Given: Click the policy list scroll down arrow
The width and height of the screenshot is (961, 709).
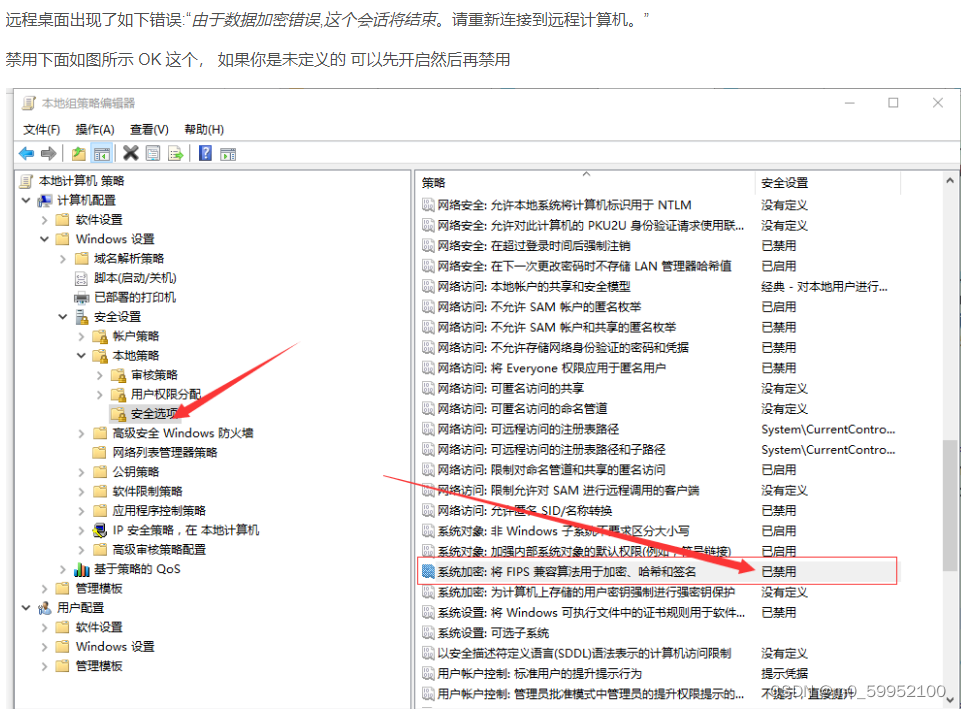Looking at the screenshot, I should click(949, 699).
